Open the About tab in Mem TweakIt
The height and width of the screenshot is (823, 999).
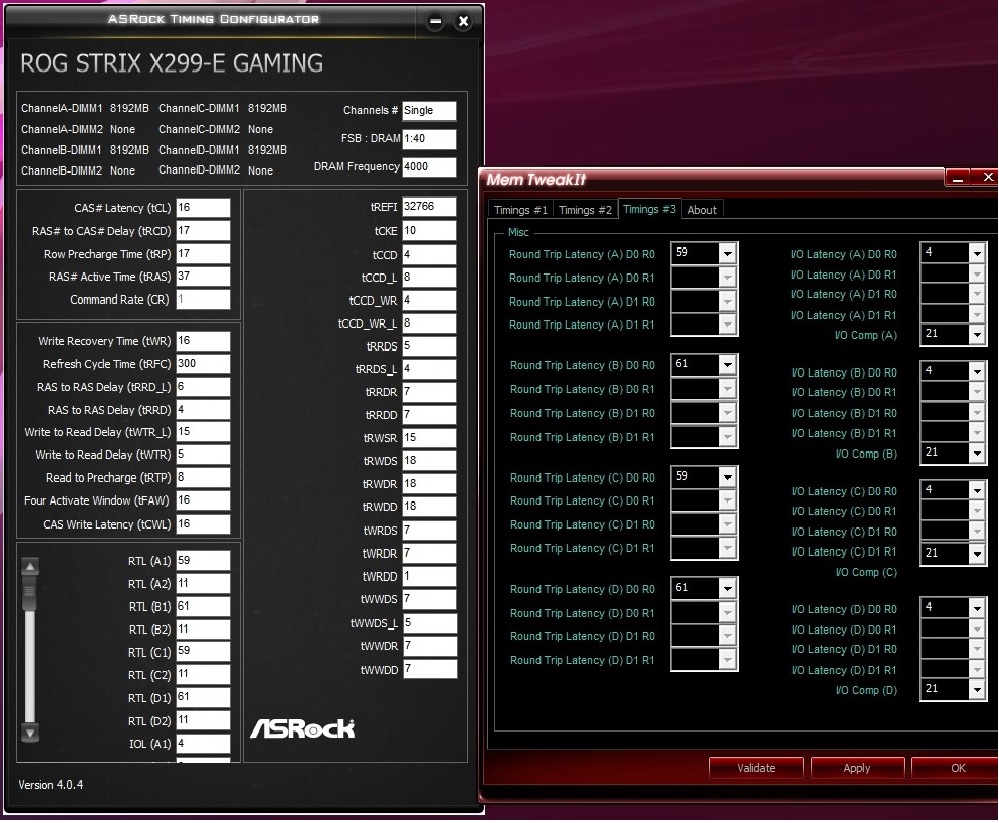(x=701, y=210)
